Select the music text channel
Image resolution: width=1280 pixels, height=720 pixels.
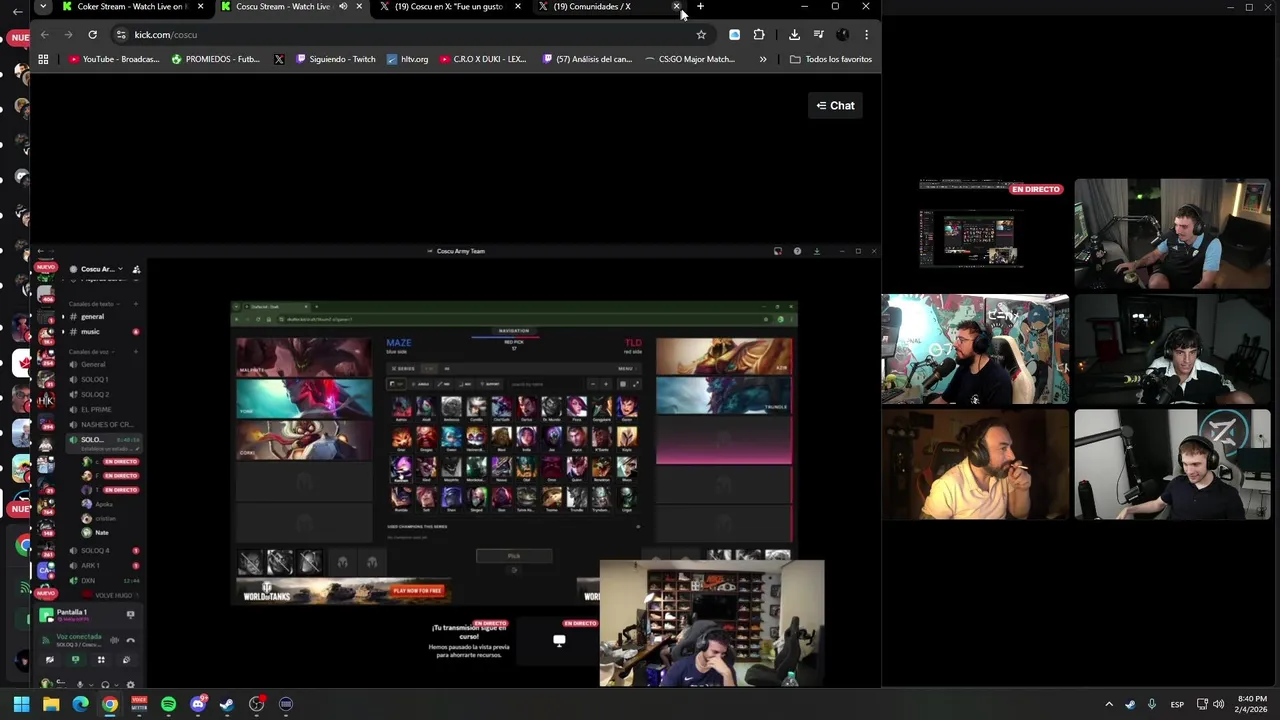coord(92,332)
